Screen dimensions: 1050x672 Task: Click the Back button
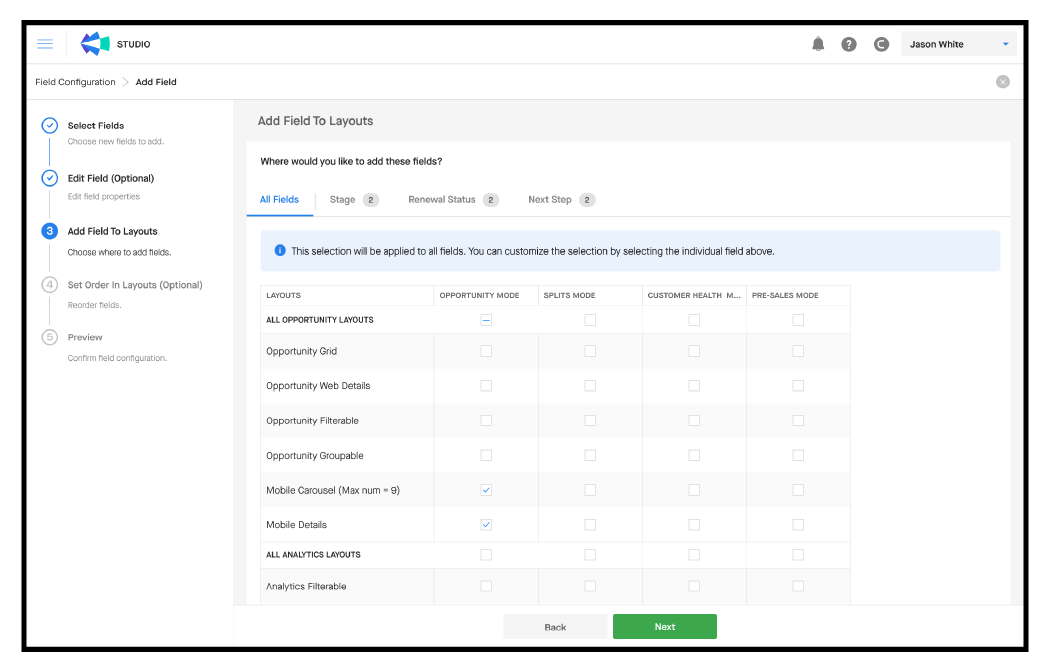tap(555, 627)
